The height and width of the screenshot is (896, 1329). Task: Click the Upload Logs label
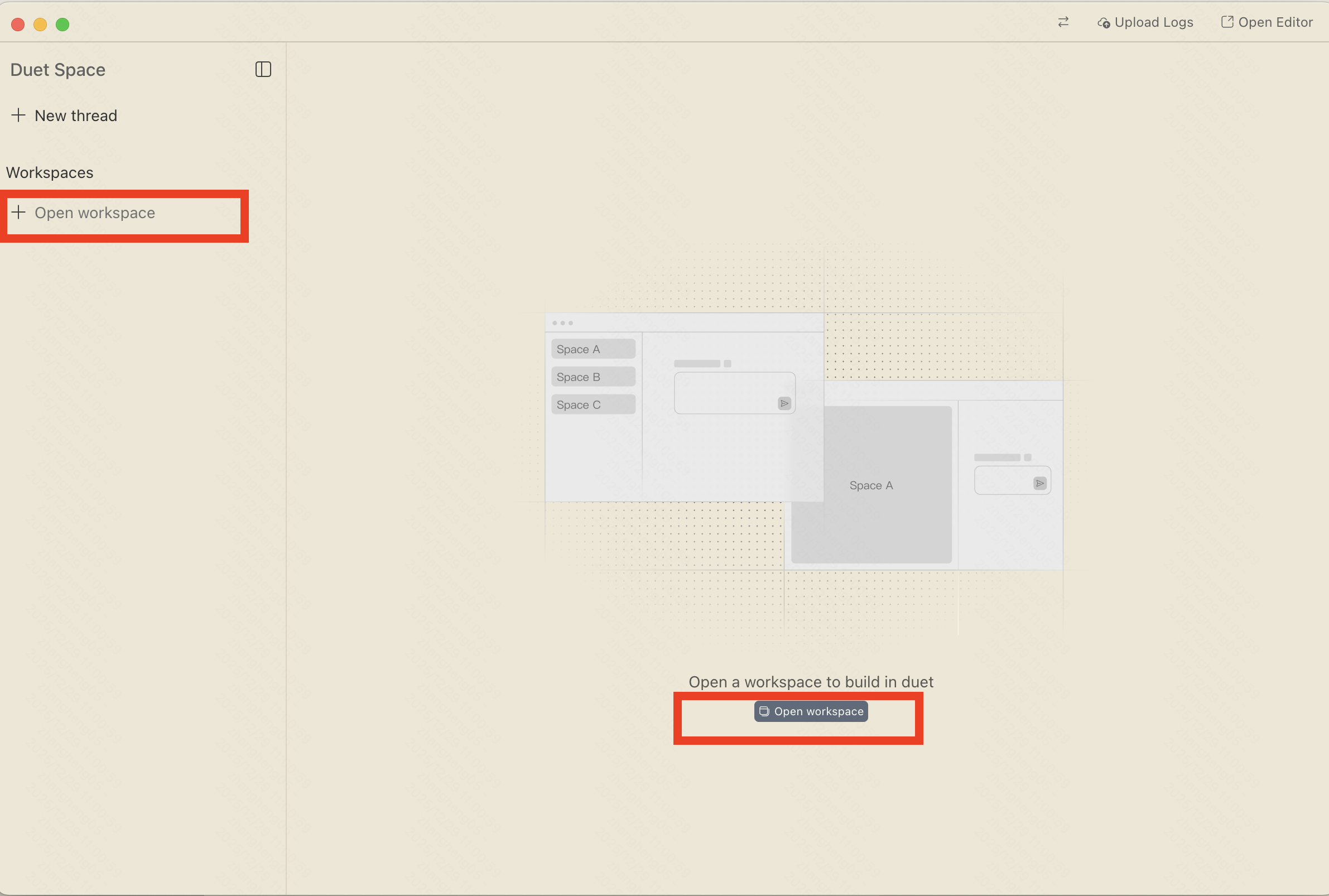coord(1154,22)
